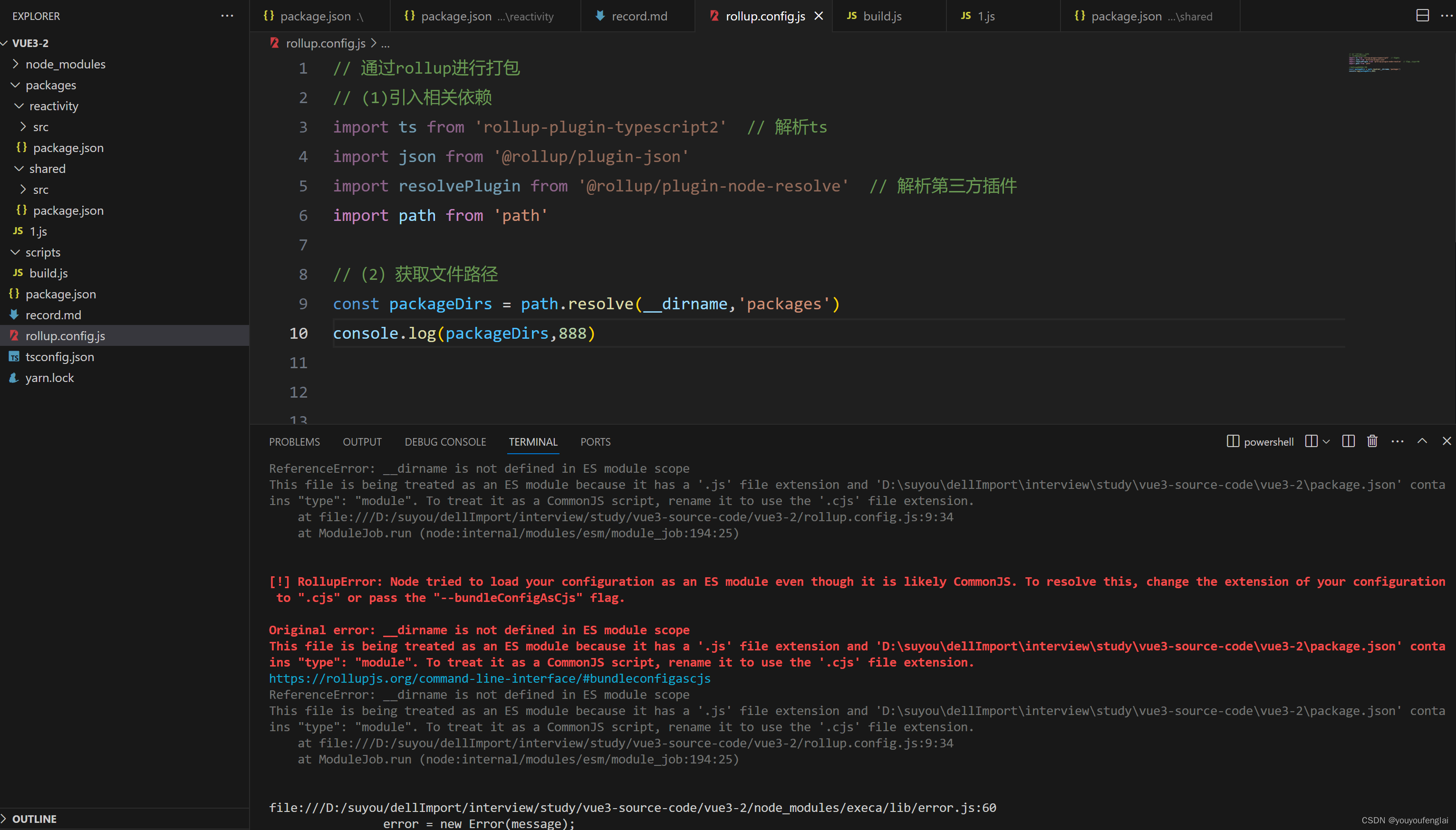Click the yarn.lock file icon
The width and height of the screenshot is (1456, 830).
(x=14, y=377)
